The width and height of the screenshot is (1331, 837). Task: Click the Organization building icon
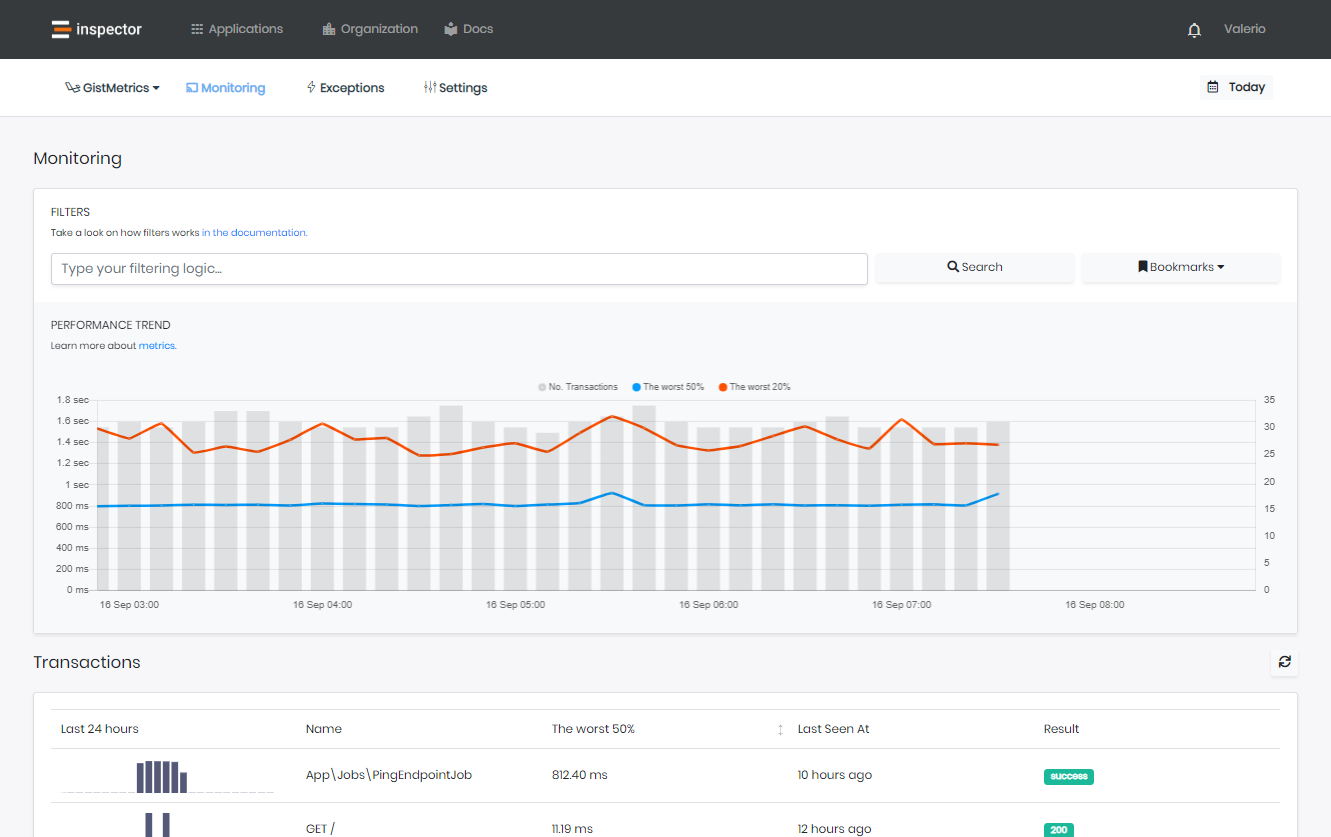(x=329, y=29)
